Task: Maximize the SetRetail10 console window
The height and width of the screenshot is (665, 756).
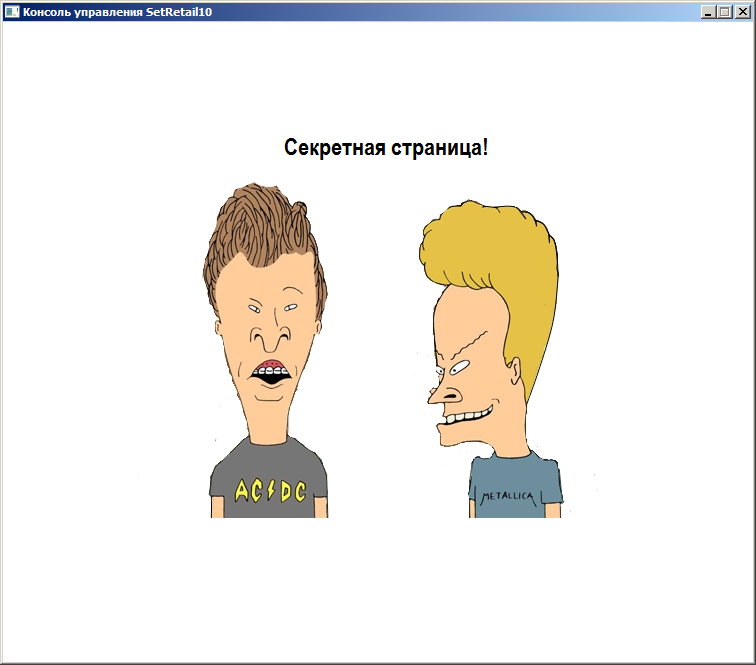Action: point(725,12)
